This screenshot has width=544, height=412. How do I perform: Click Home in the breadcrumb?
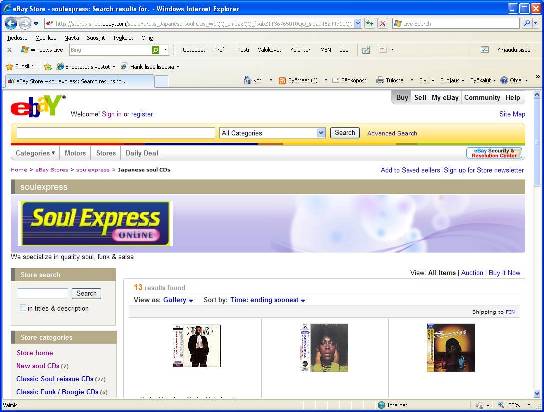click(19, 170)
